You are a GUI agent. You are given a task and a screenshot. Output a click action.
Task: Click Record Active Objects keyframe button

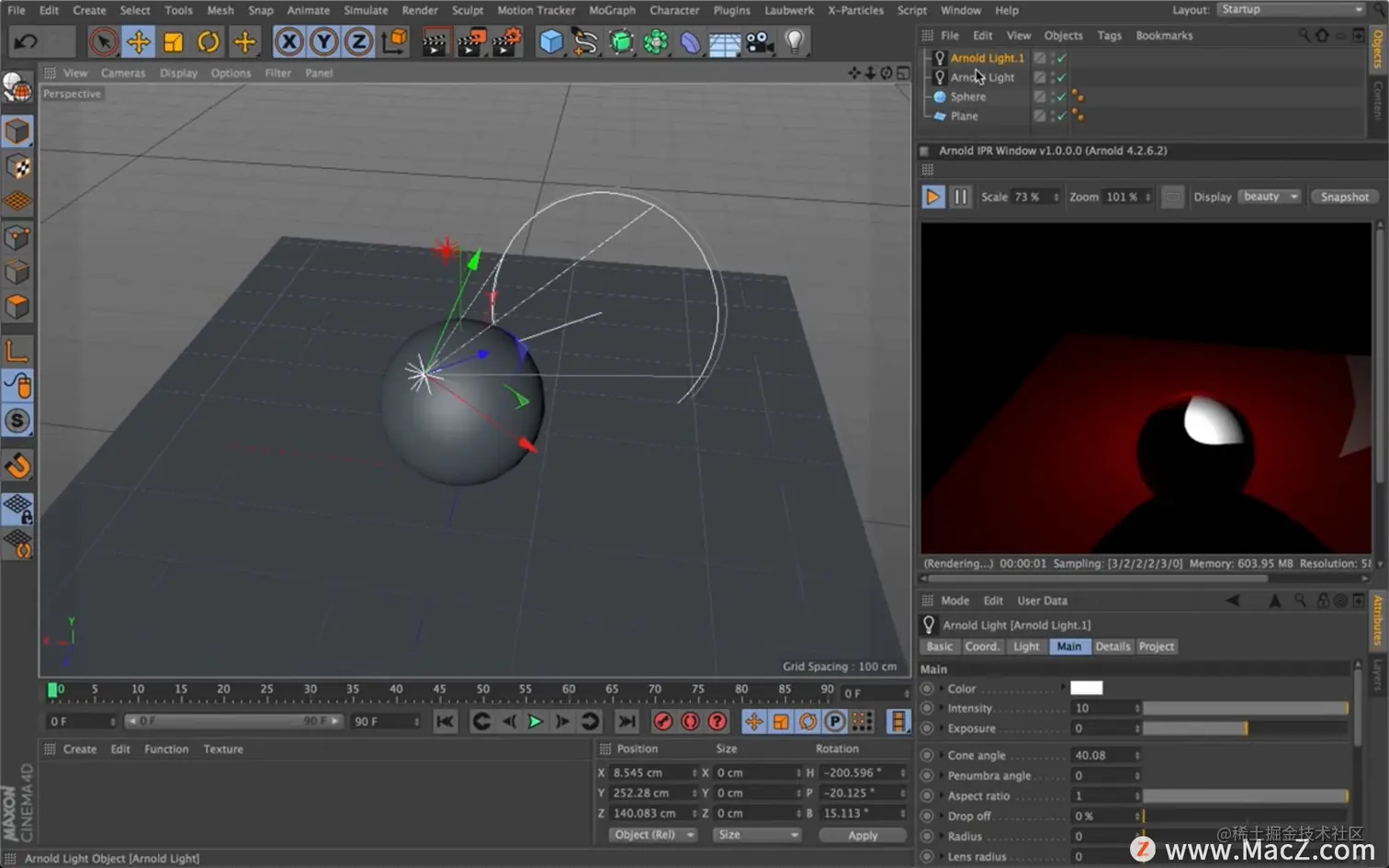click(x=662, y=722)
